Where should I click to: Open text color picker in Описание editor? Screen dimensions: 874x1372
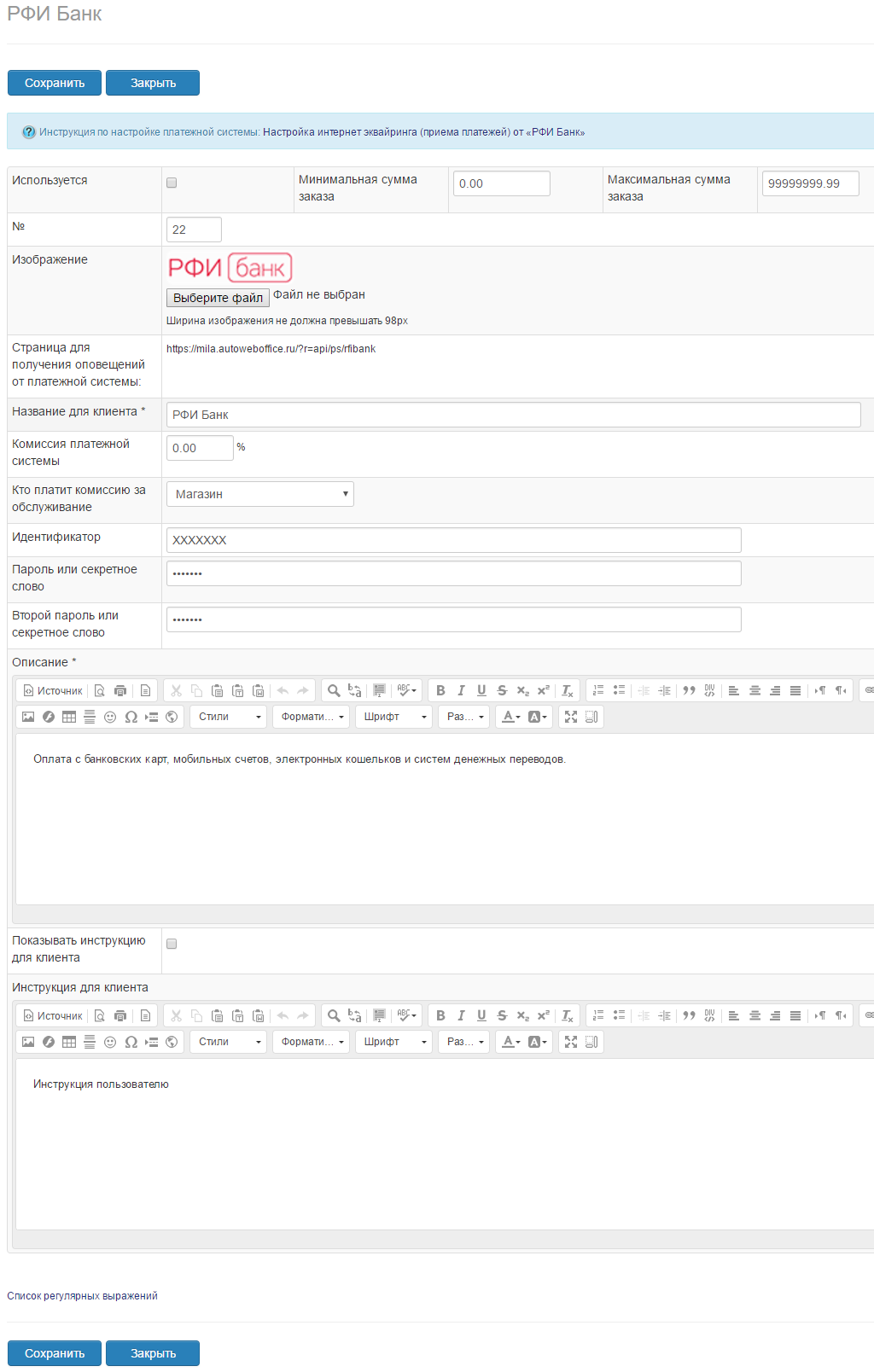click(510, 717)
